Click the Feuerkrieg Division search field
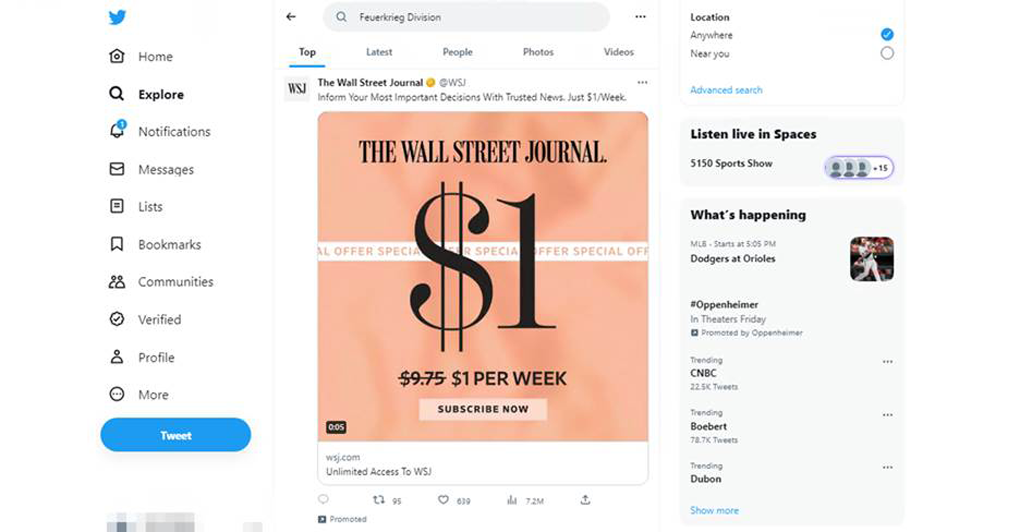Viewport: 1020px width, 532px height. [x=466, y=18]
